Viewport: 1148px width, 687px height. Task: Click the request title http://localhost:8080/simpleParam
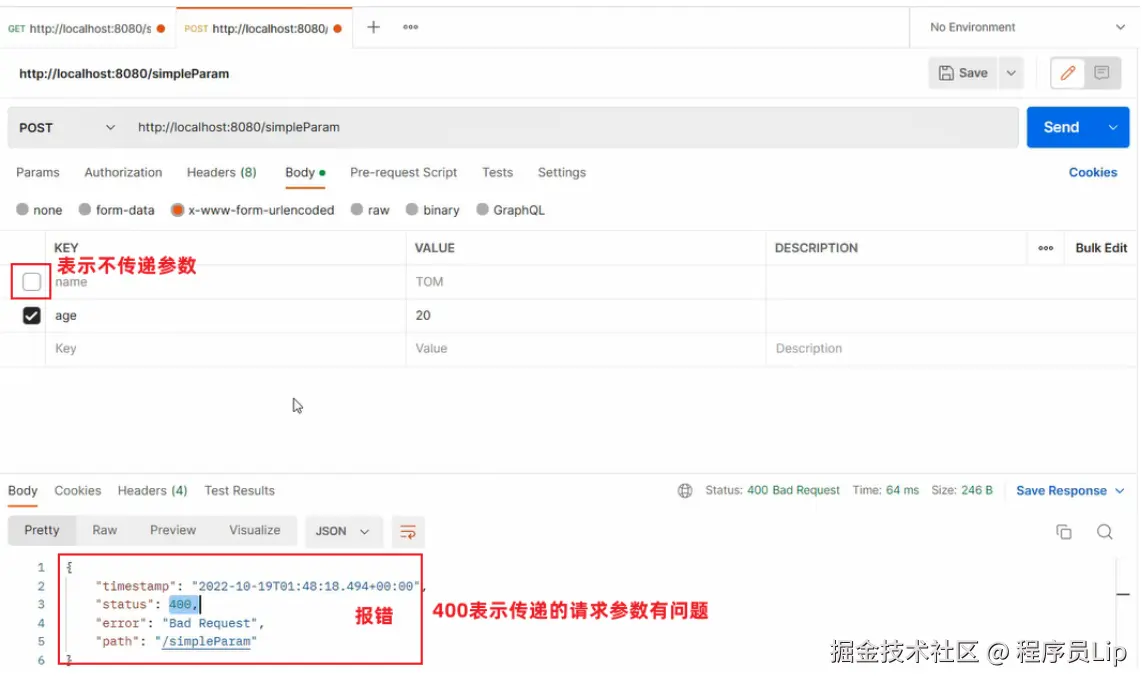click(x=124, y=73)
